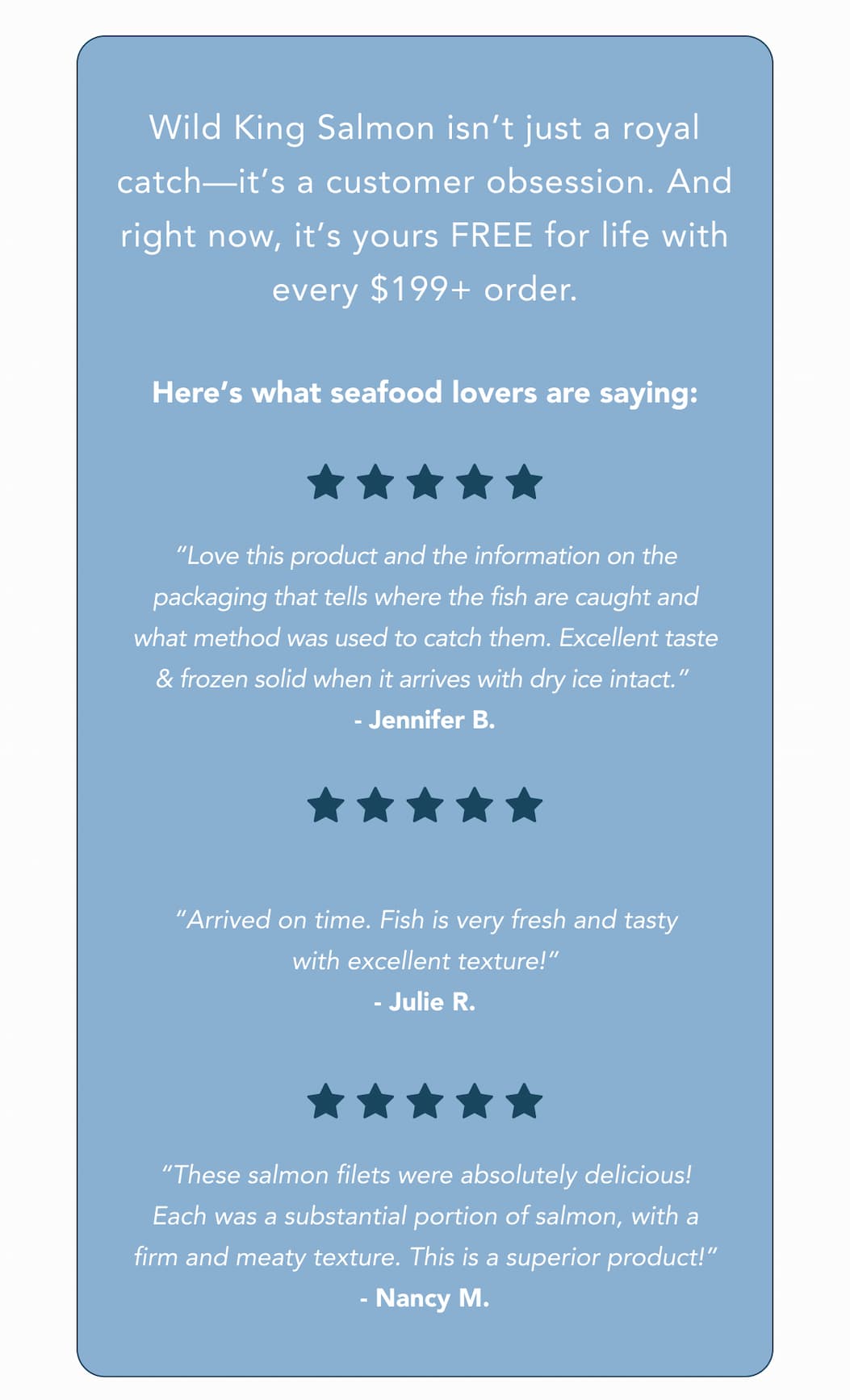Screen dimensions: 850x1400
Task: Tap the fourth star above Nancy M.'s review
Action: tap(475, 1101)
